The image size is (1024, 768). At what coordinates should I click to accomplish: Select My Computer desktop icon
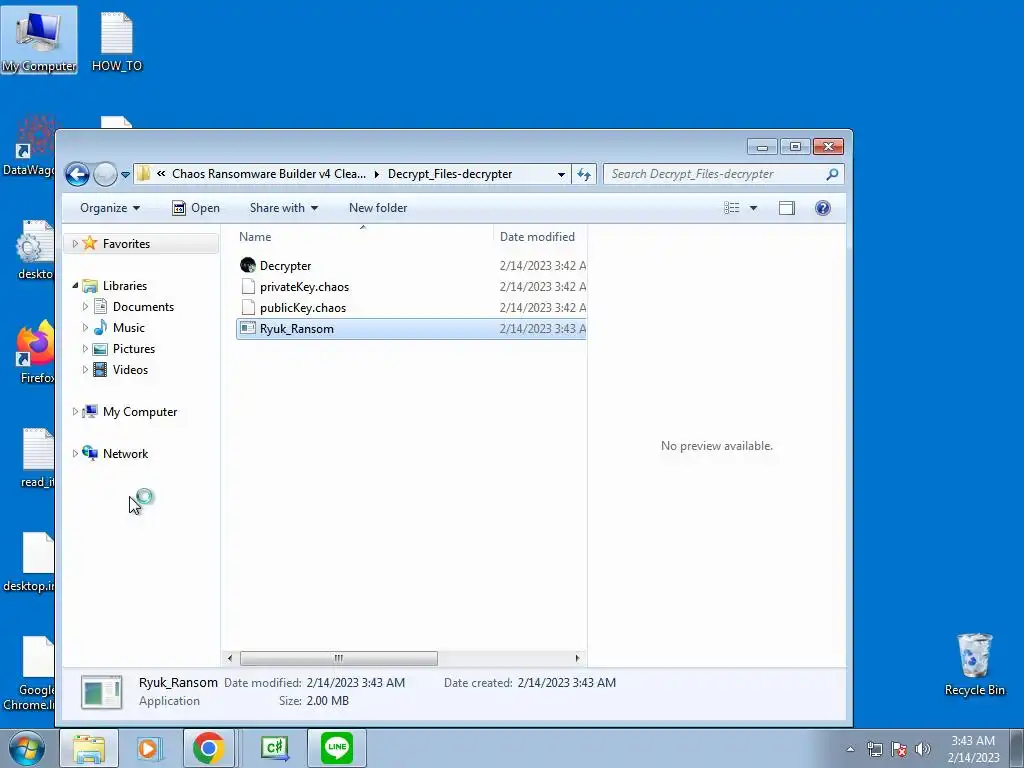pos(39,40)
